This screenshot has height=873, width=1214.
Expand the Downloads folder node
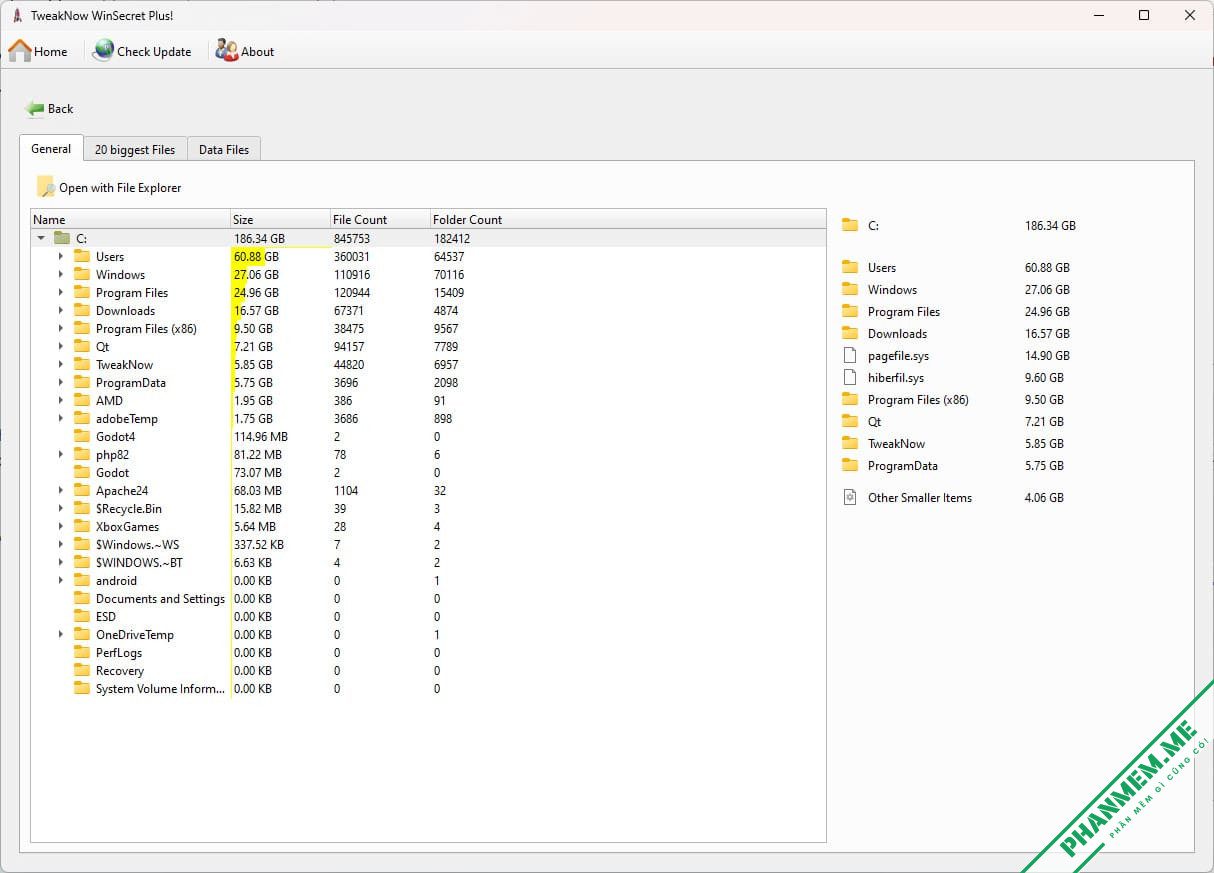(x=61, y=310)
